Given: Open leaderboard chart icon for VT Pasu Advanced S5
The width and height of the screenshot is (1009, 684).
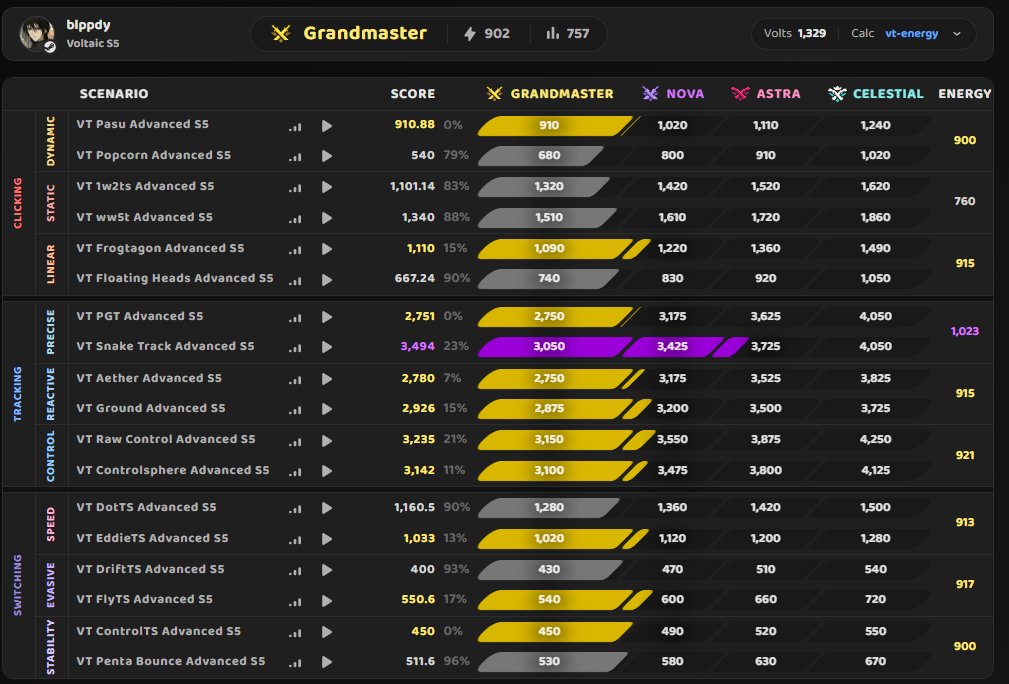Looking at the screenshot, I should coord(295,127).
